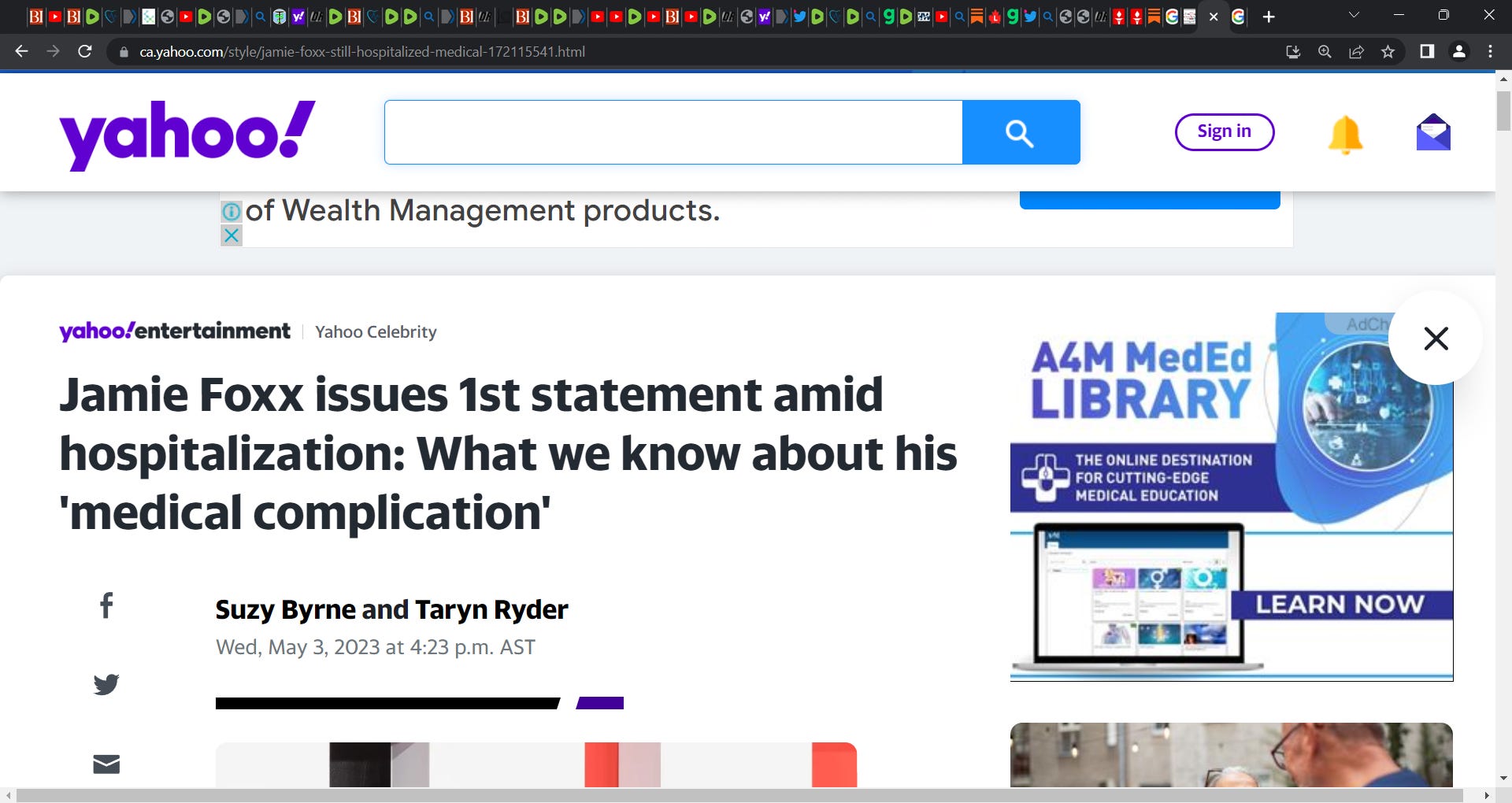The height and width of the screenshot is (803, 1512).
Task: Open the browser side panel
Action: point(1426,51)
